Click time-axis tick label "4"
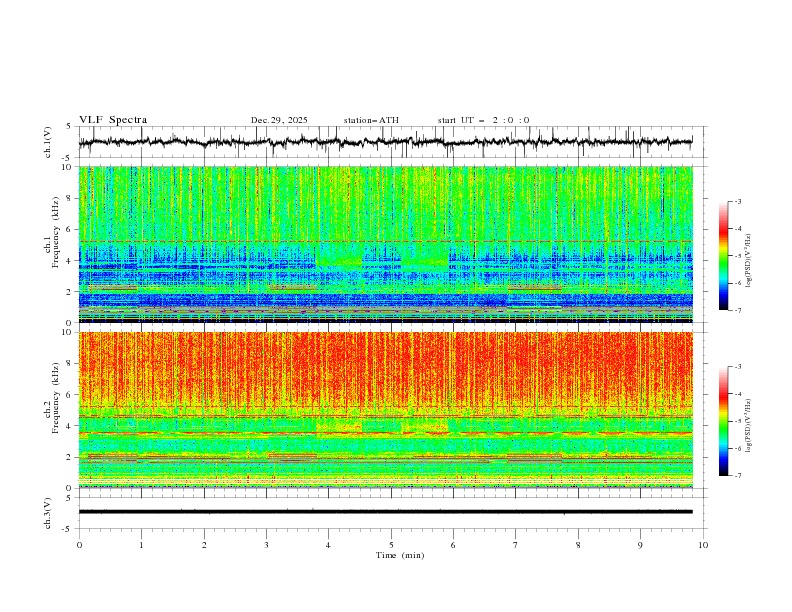Viewport: 792px width, 612px height. [328, 545]
